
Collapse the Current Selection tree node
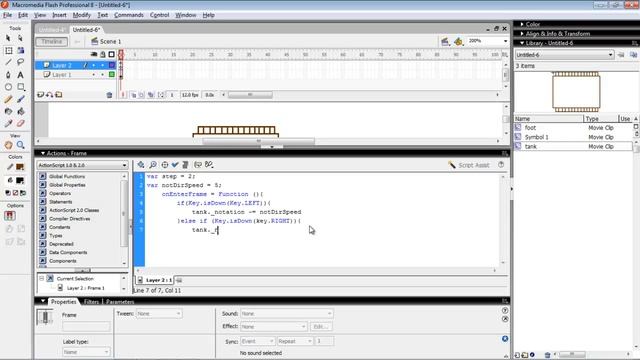tap(41, 278)
